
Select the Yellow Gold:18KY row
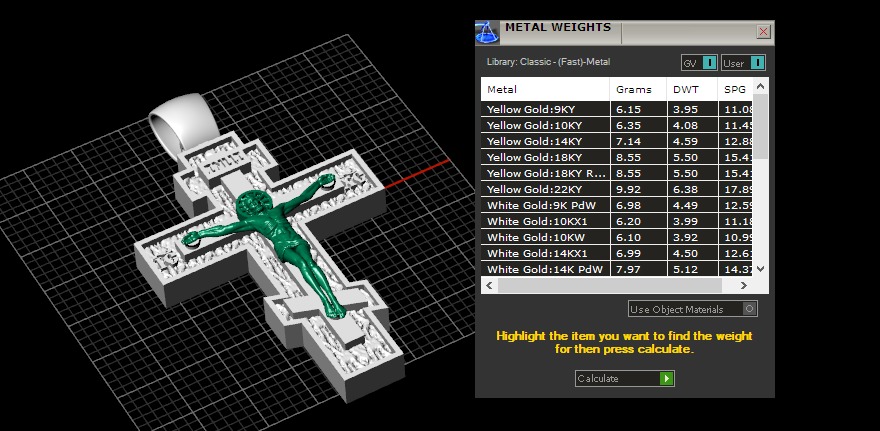click(617, 157)
